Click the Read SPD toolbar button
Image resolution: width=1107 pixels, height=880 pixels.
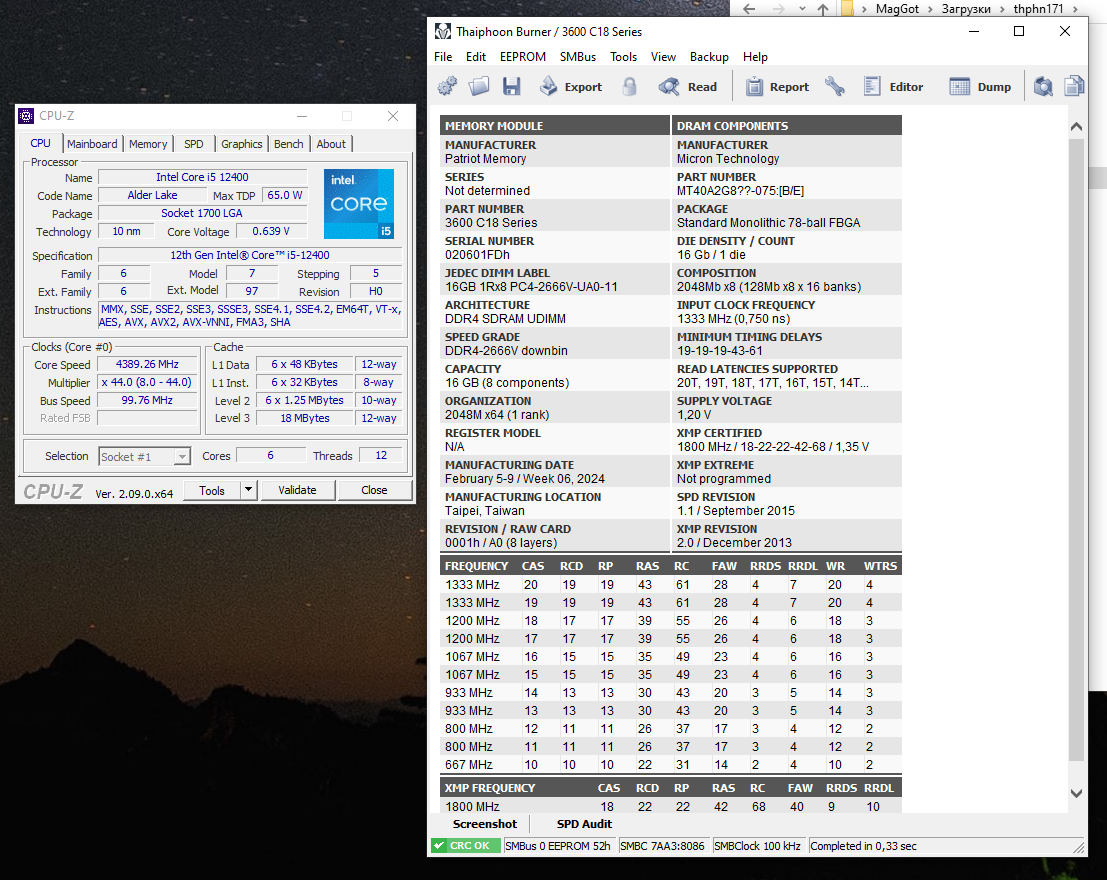687,86
